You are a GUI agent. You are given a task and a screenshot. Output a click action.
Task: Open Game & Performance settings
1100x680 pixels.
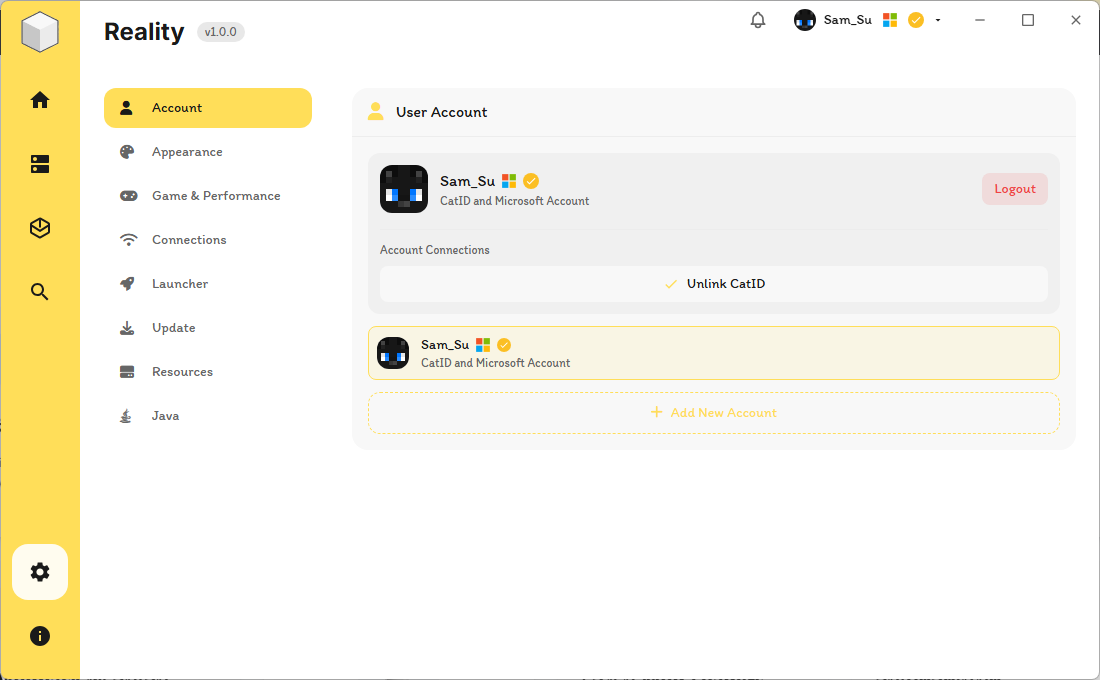tap(215, 196)
